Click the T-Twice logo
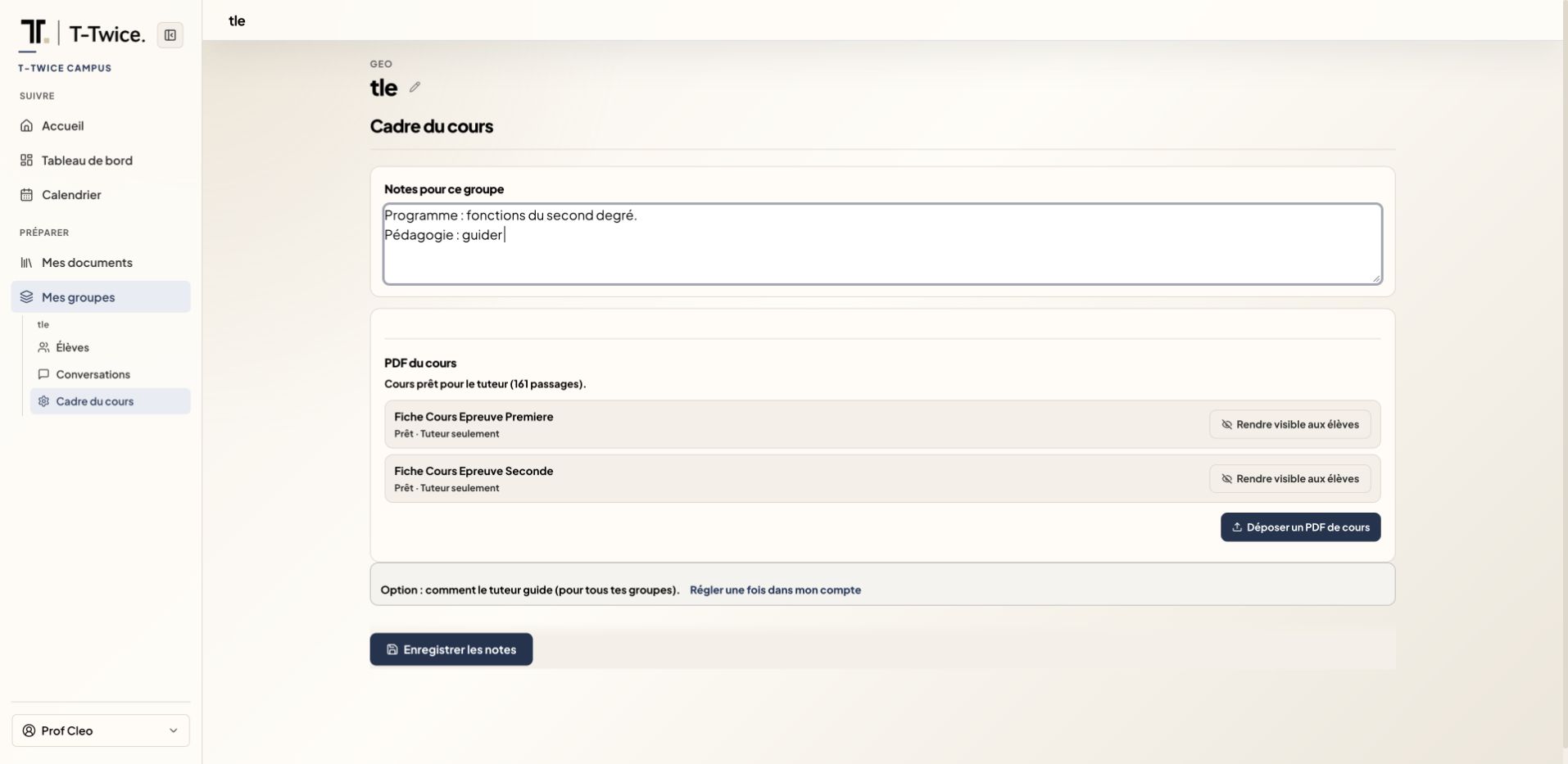 pyautogui.click(x=82, y=34)
